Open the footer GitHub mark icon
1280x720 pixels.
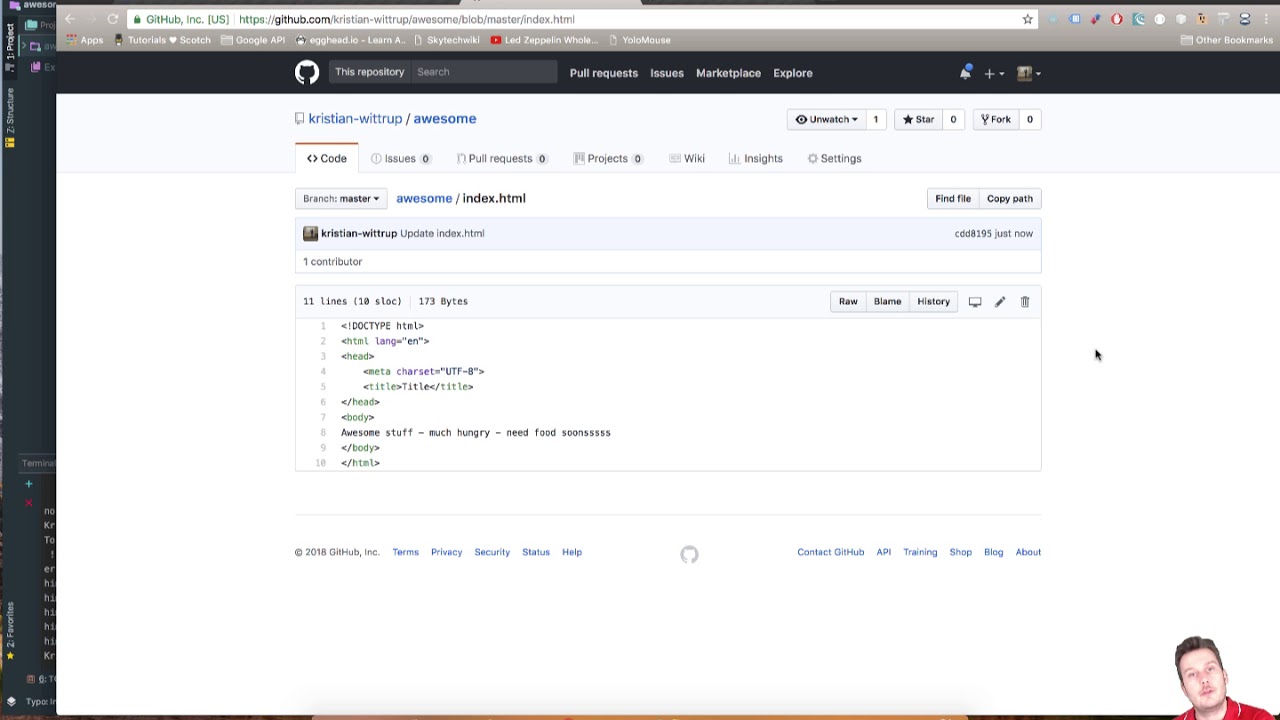[x=689, y=554]
